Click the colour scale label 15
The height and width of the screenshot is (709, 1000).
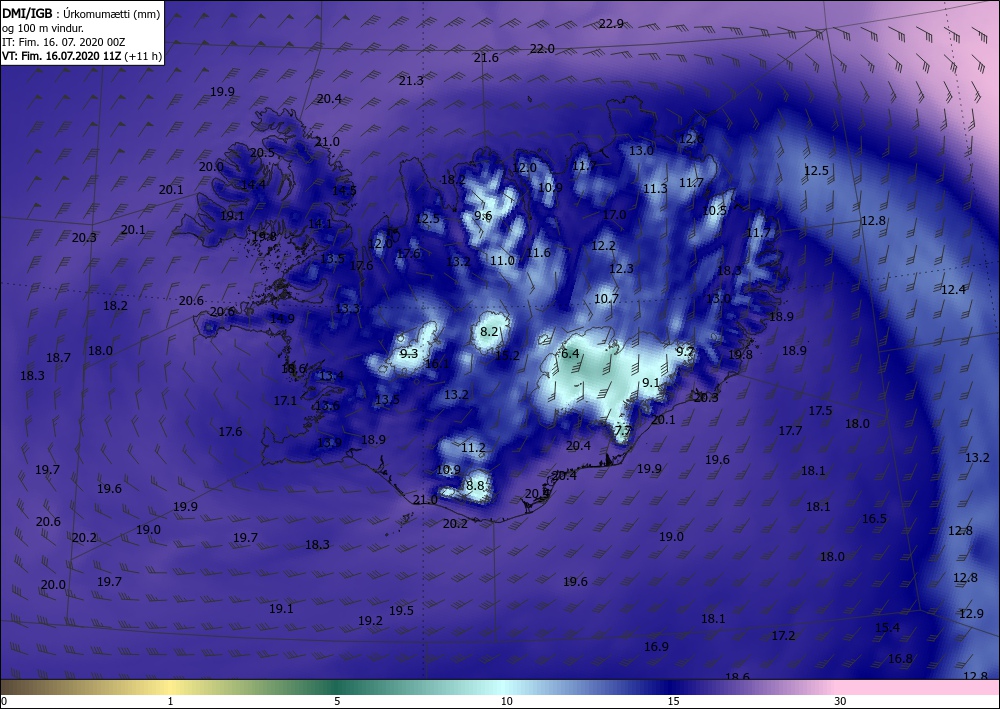pos(673,701)
